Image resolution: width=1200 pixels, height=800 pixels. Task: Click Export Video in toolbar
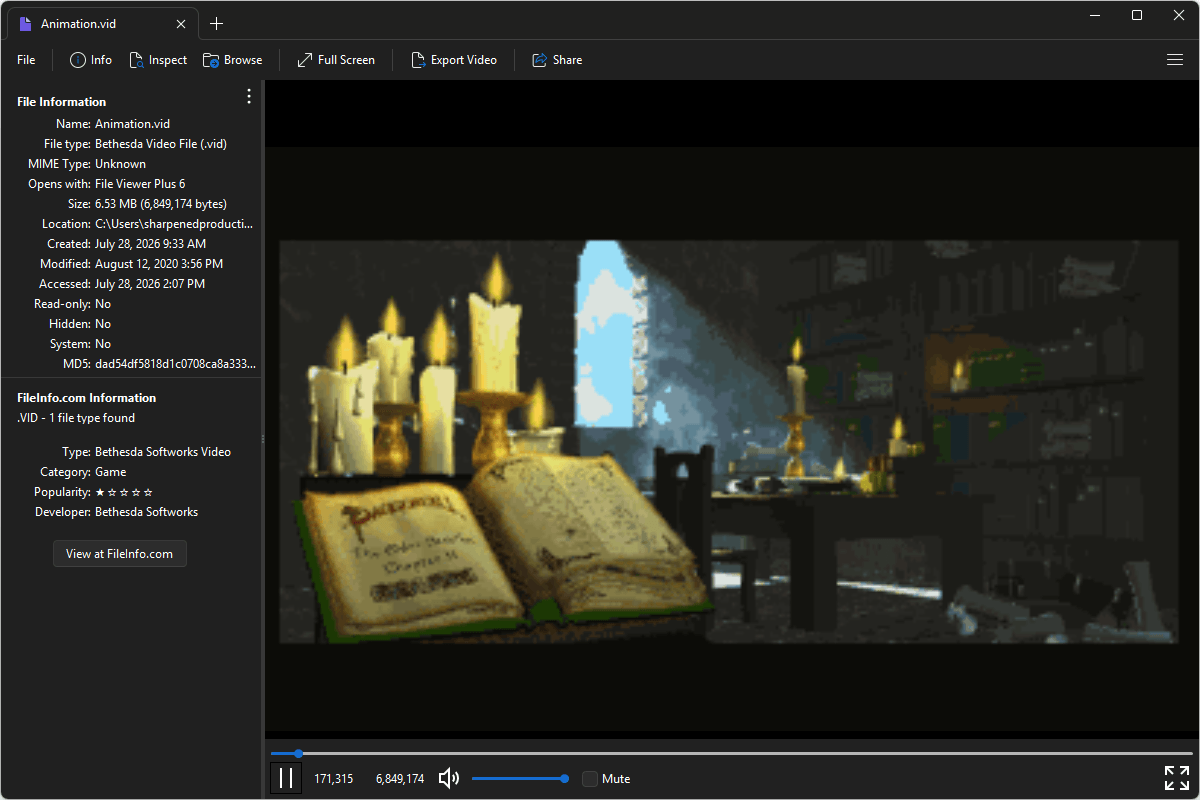(454, 60)
